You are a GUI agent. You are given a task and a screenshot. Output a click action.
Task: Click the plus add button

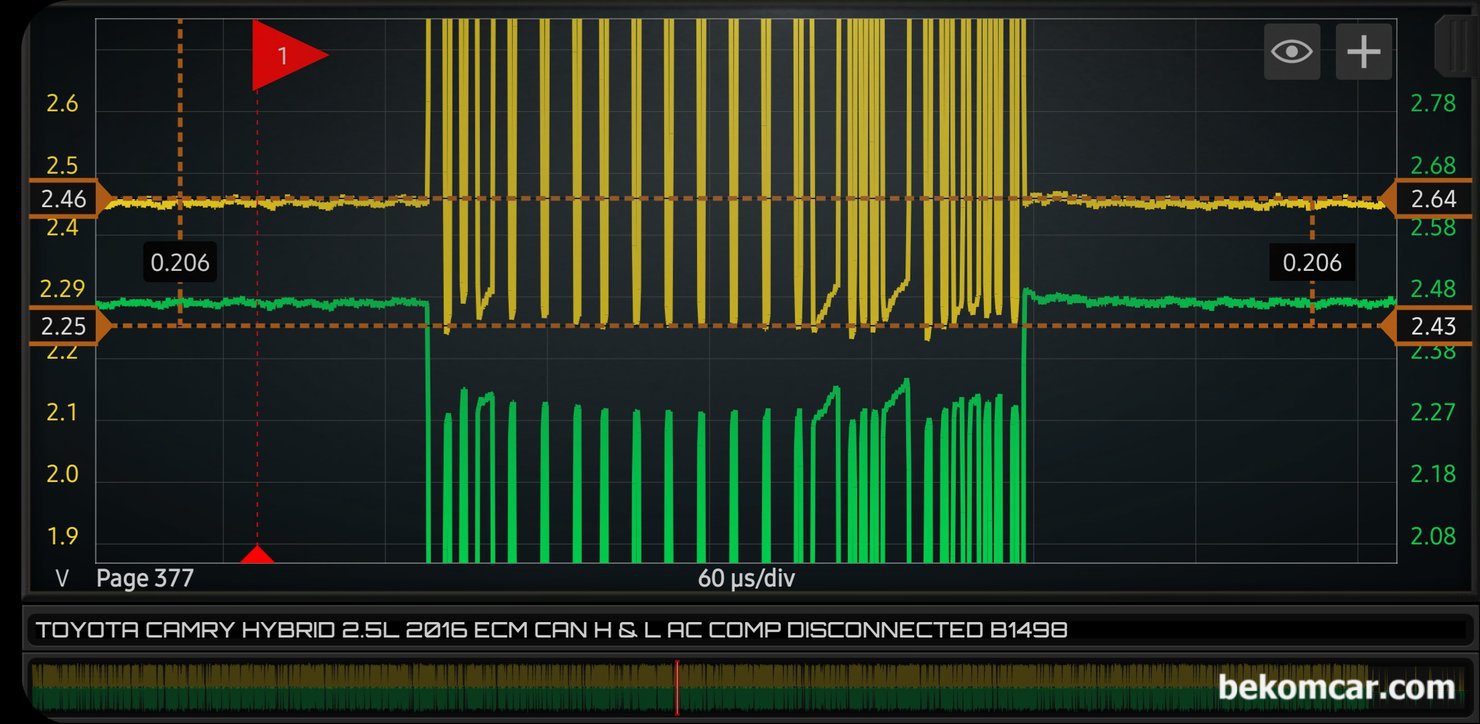[1364, 51]
